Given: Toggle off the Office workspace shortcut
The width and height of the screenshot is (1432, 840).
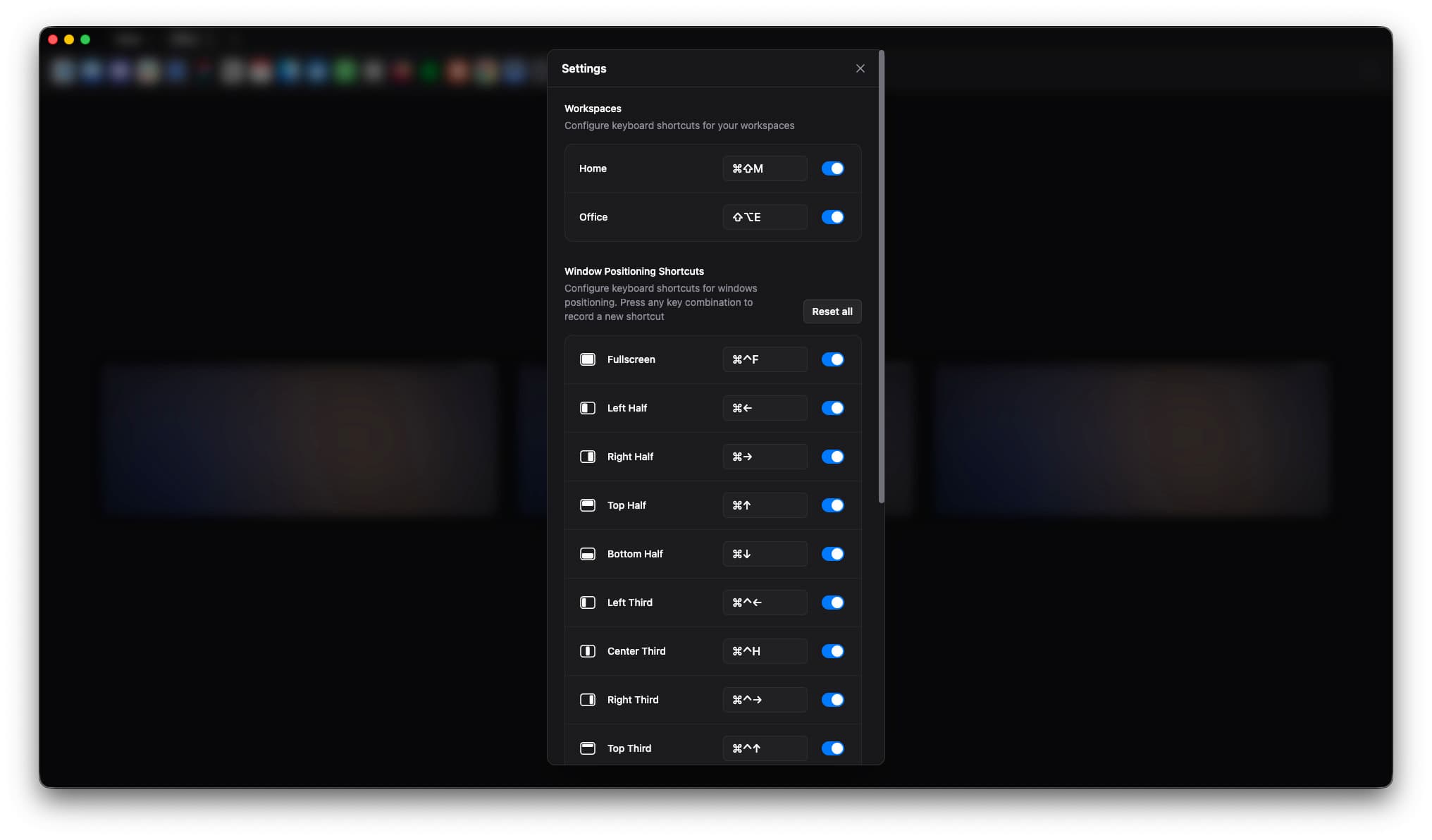Looking at the screenshot, I should [x=832, y=217].
